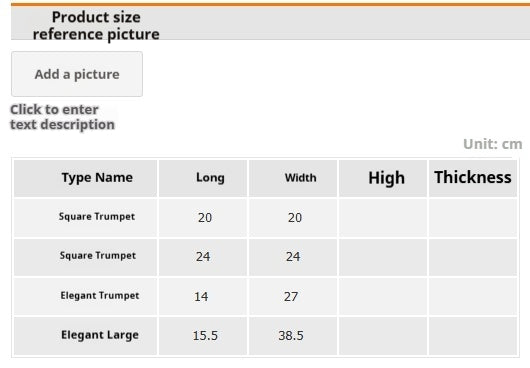Click Width value 27 for Elegant Trumpet

tap(293, 296)
